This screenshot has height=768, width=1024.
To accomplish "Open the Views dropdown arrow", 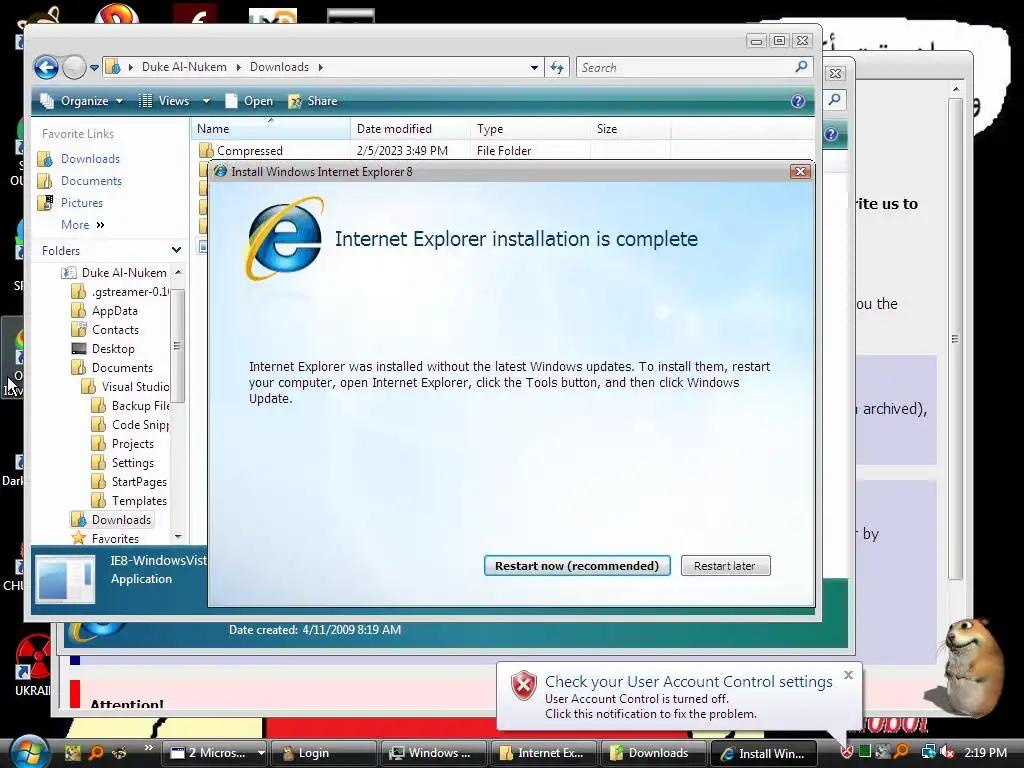I will point(206,101).
